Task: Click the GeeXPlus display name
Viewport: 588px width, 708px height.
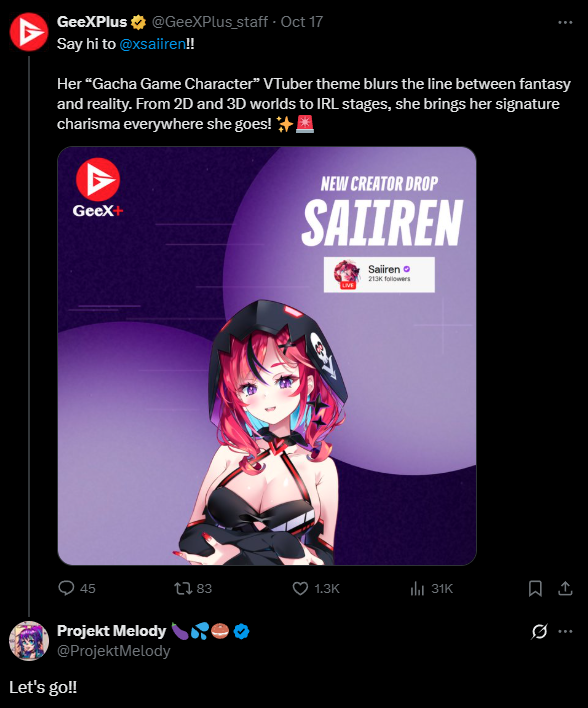Action: point(92,22)
